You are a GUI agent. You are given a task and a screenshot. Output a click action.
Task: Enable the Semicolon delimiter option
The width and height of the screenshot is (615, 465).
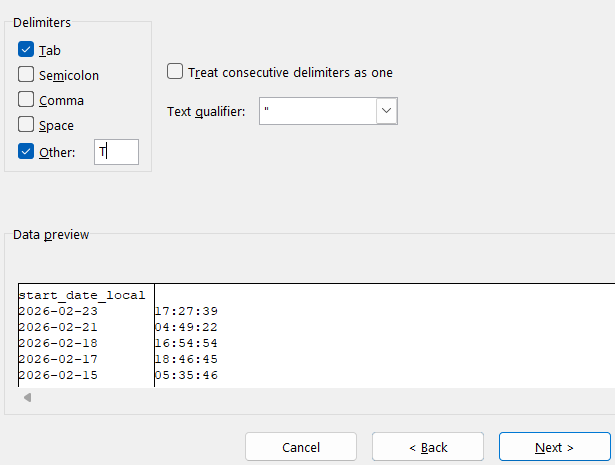26,75
